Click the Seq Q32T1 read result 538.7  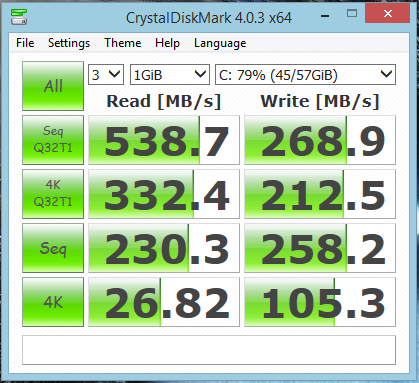(164, 140)
